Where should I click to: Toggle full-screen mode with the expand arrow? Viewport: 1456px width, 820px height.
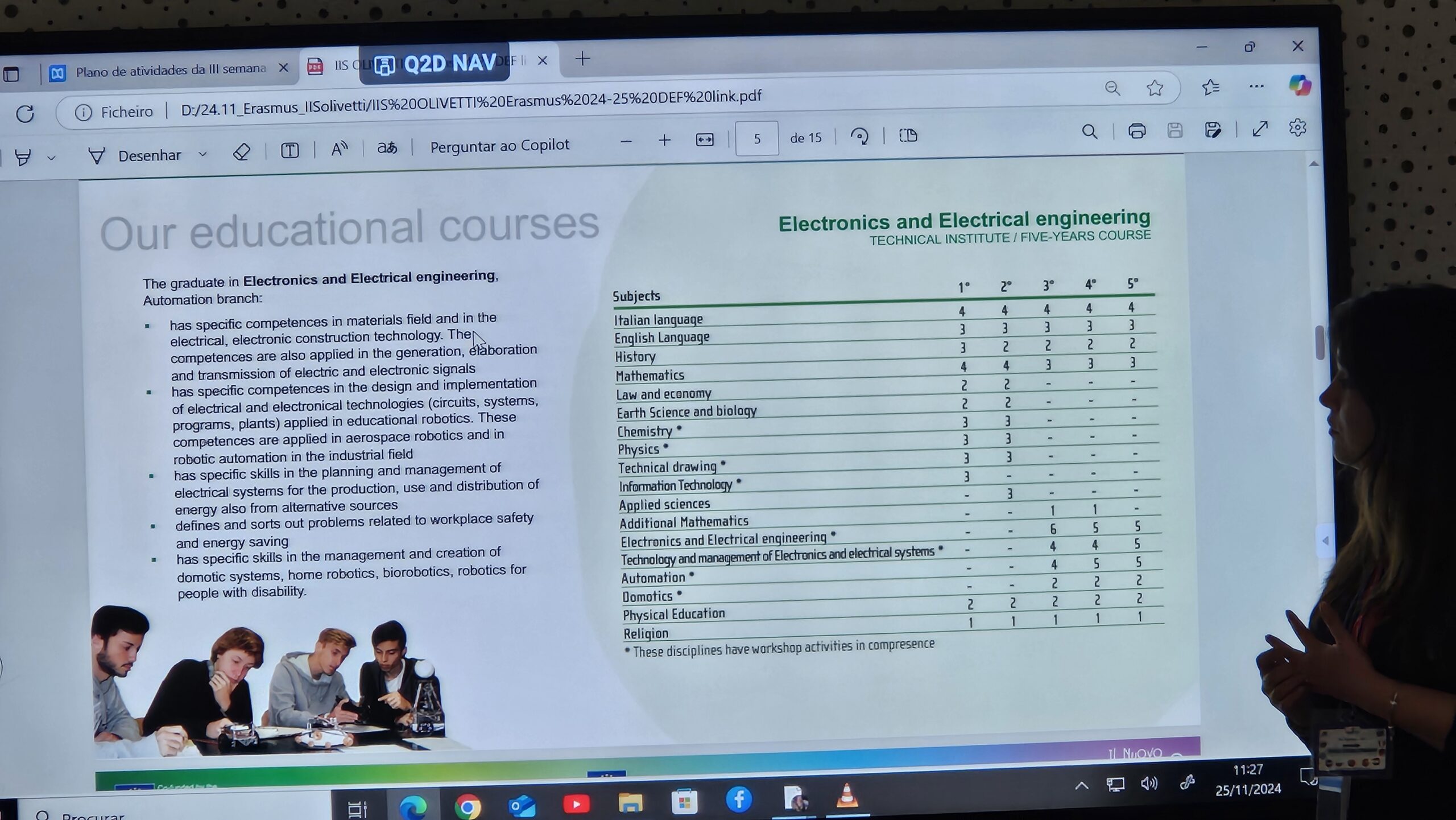click(1260, 129)
